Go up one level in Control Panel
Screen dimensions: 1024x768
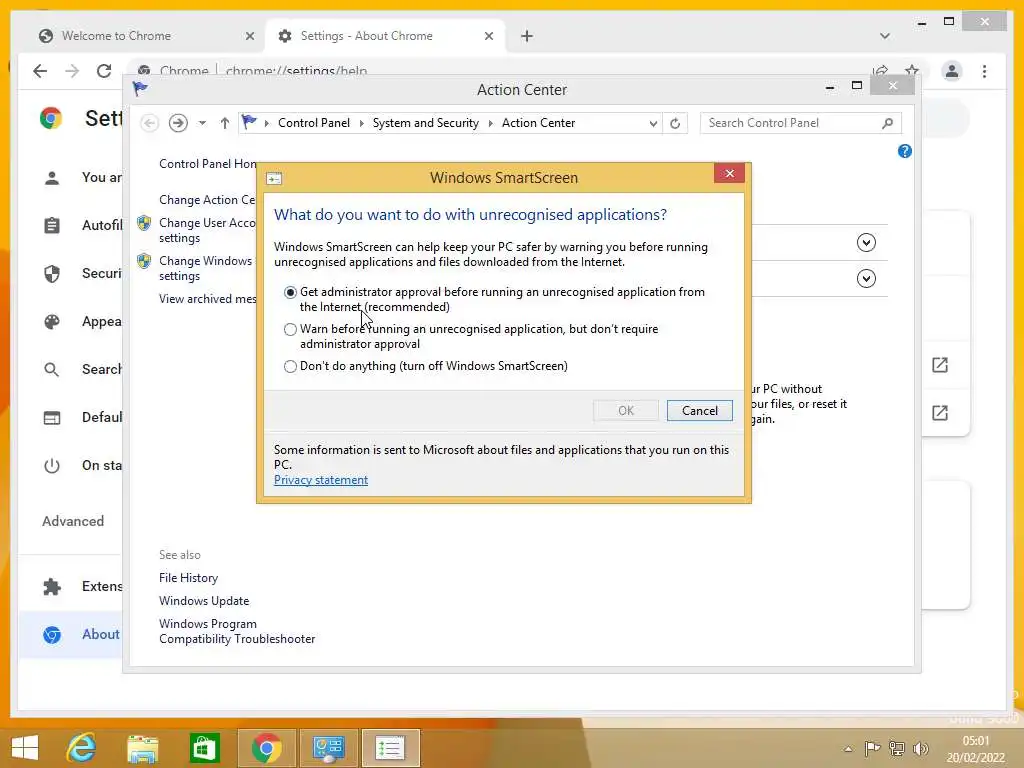(x=225, y=123)
